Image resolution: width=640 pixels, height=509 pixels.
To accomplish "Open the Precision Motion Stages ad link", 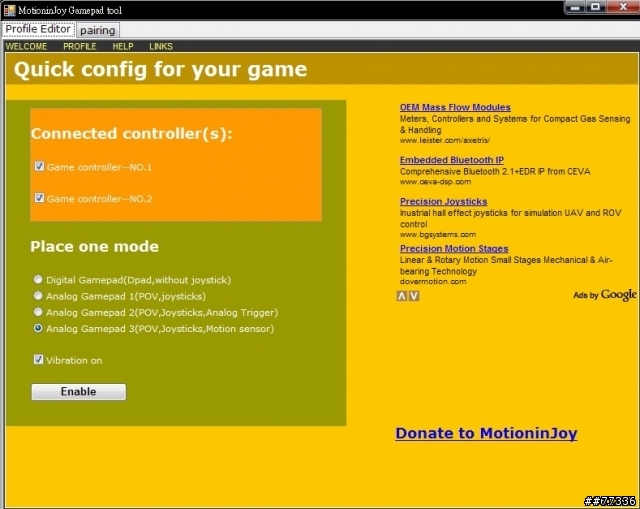I will click(454, 249).
